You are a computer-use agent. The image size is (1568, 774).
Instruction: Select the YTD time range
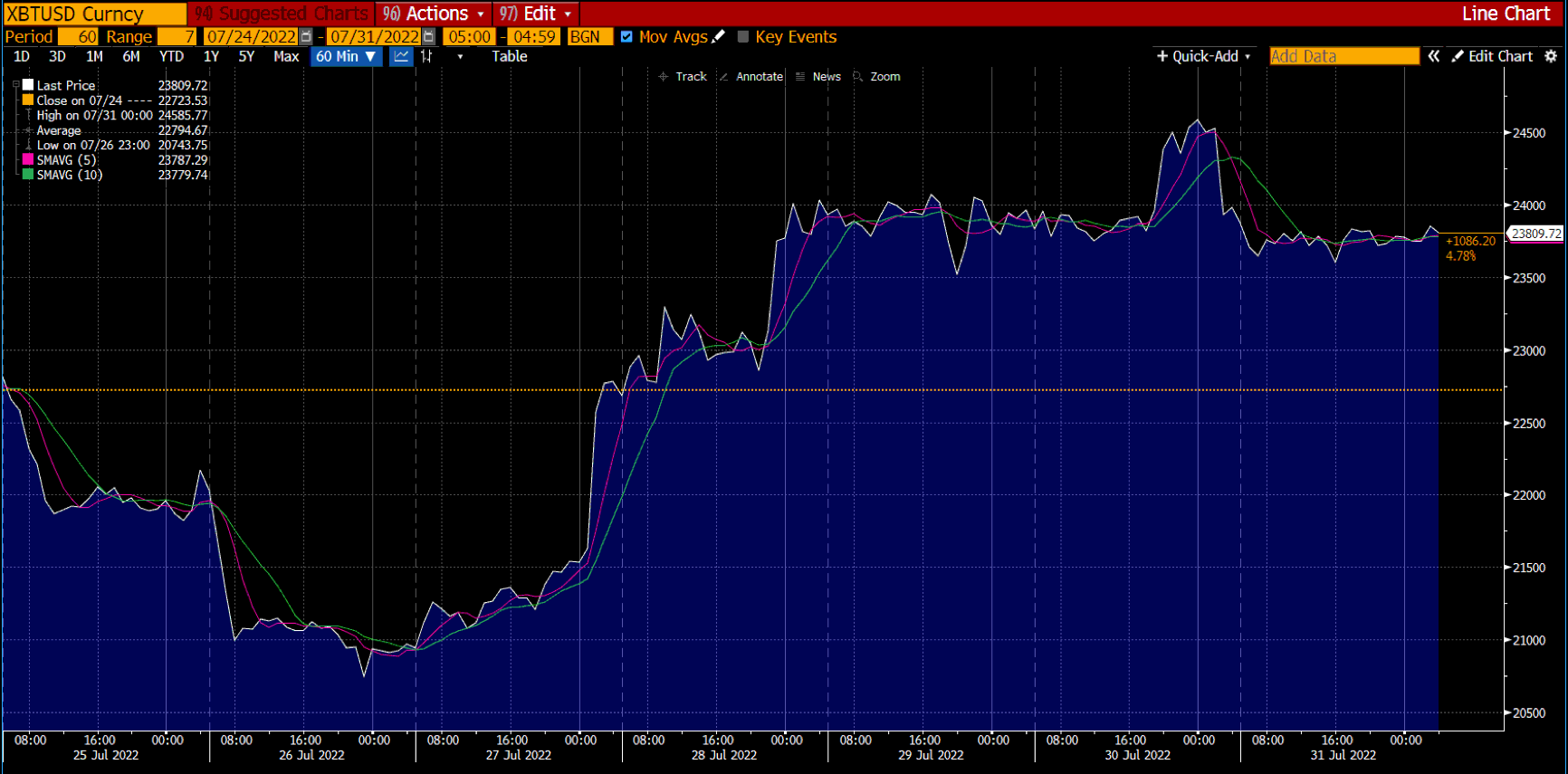click(171, 56)
